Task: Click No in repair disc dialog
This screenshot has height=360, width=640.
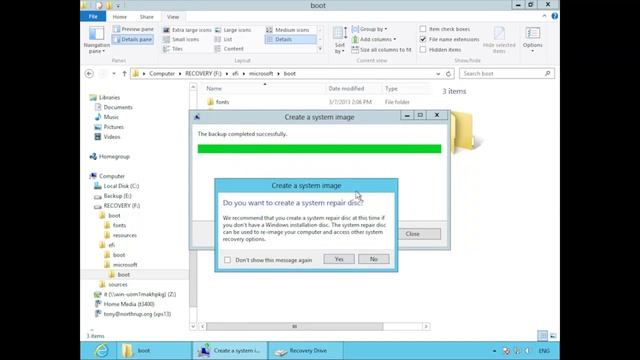Action: (373, 259)
